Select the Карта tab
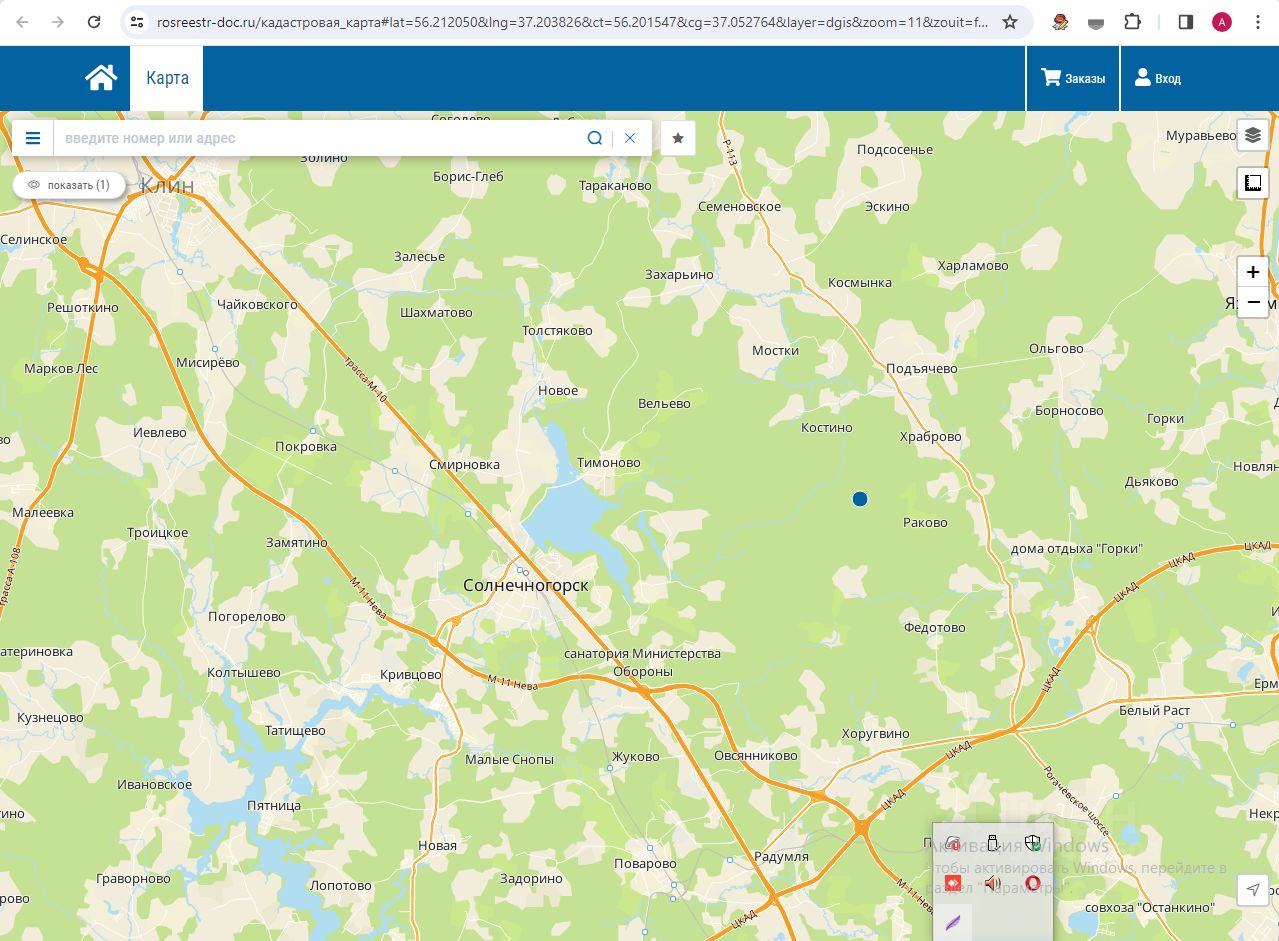The width and height of the screenshot is (1279, 941). pyautogui.click(x=167, y=78)
